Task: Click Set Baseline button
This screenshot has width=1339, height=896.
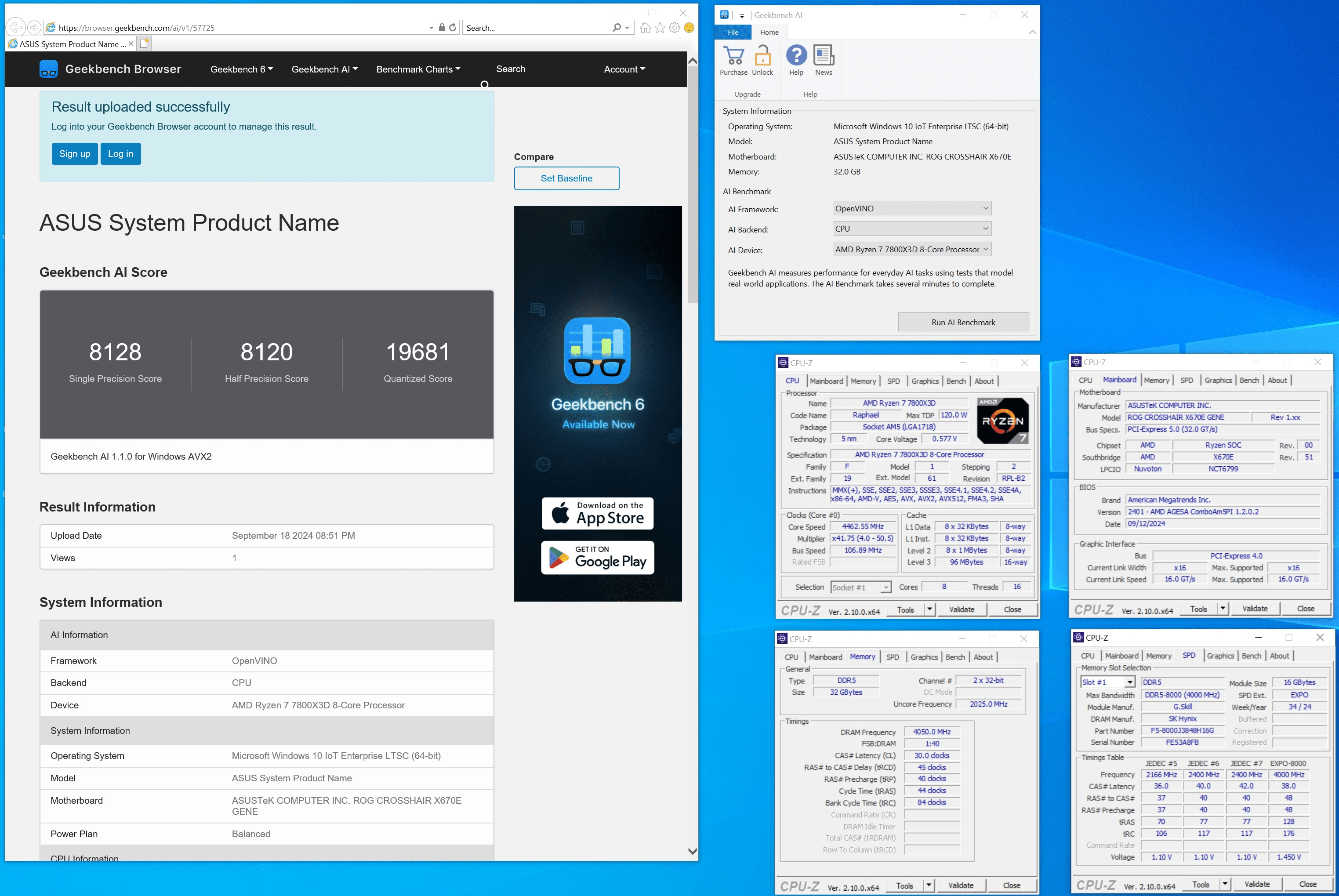Action: coord(566,178)
